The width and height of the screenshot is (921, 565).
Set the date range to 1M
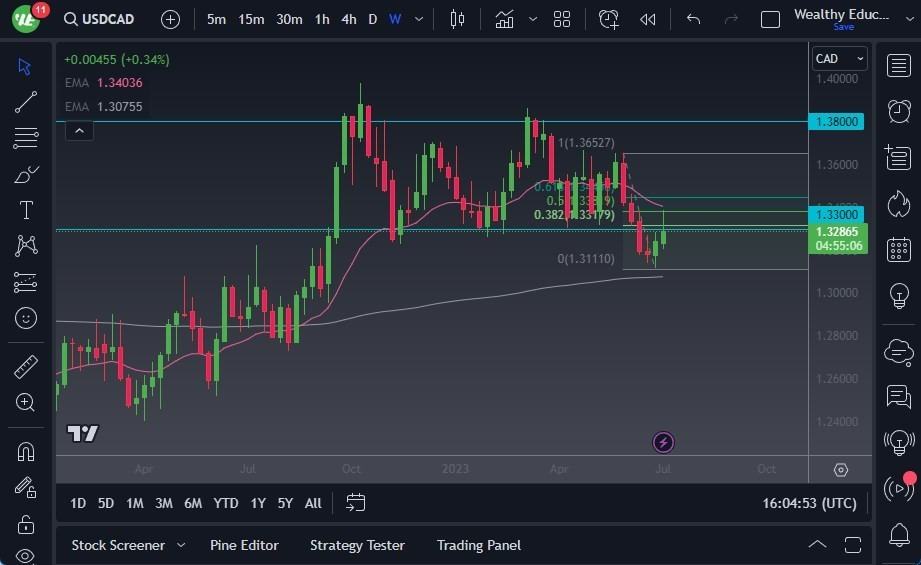click(x=135, y=503)
